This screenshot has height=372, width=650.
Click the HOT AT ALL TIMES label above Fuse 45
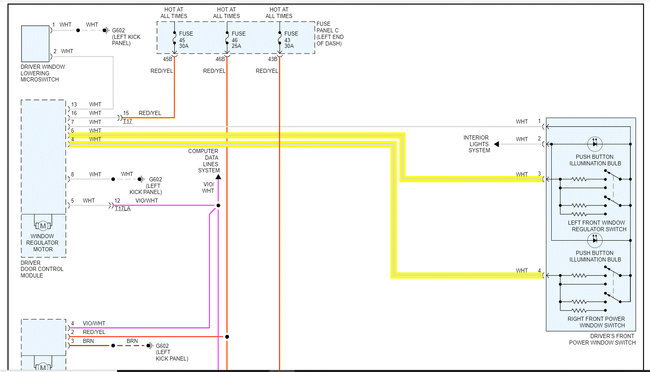174,12
